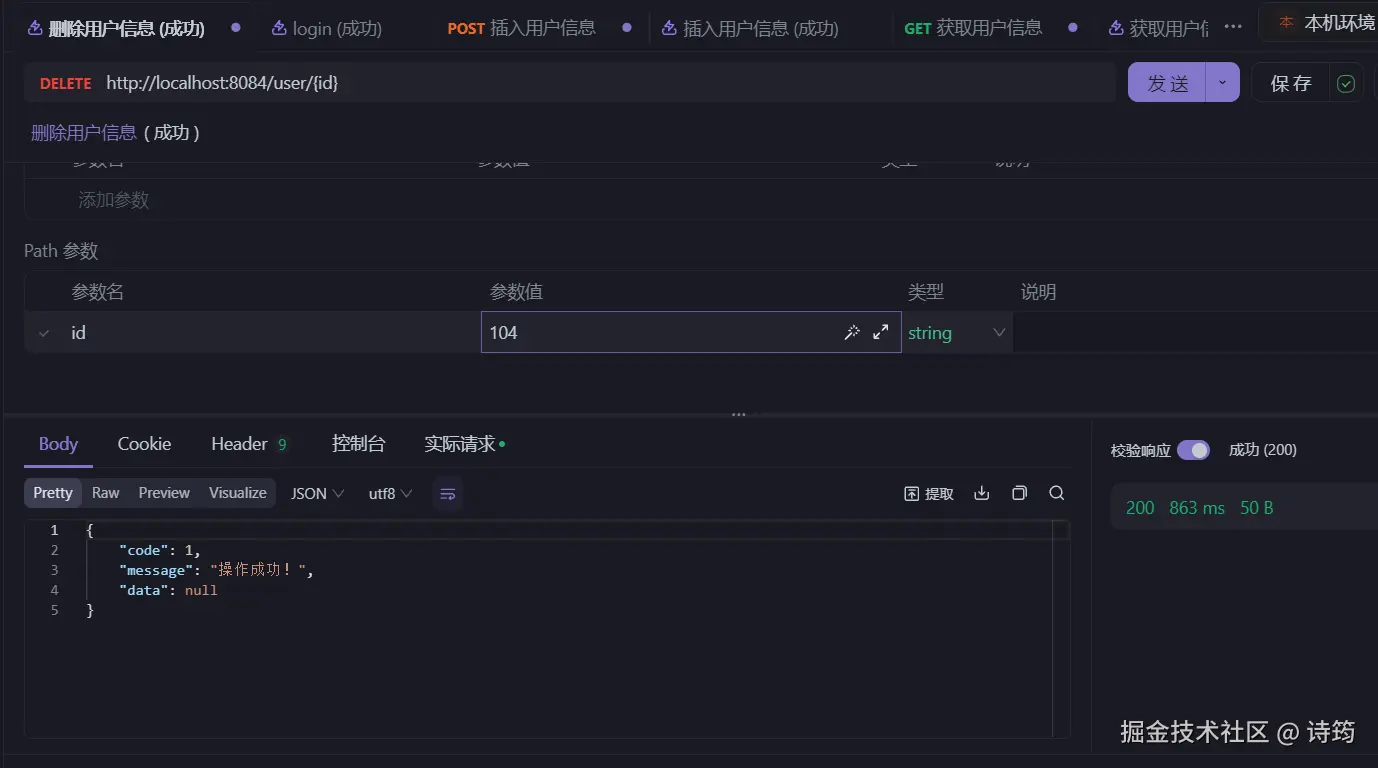The image size is (1378, 768).
Task: Click the extract (提取) icon button
Action: [x=929, y=494]
